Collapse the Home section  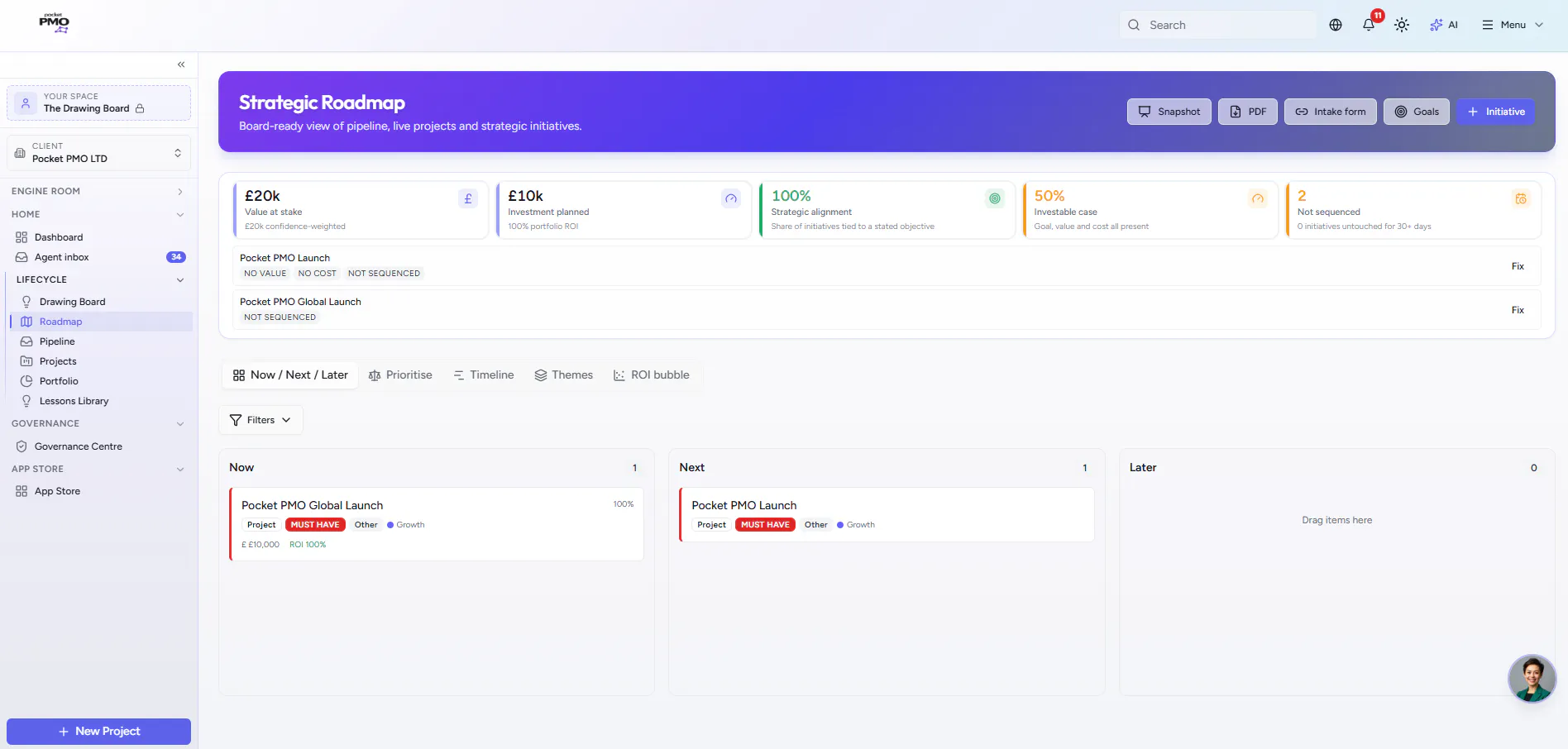pyautogui.click(x=98, y=214)
